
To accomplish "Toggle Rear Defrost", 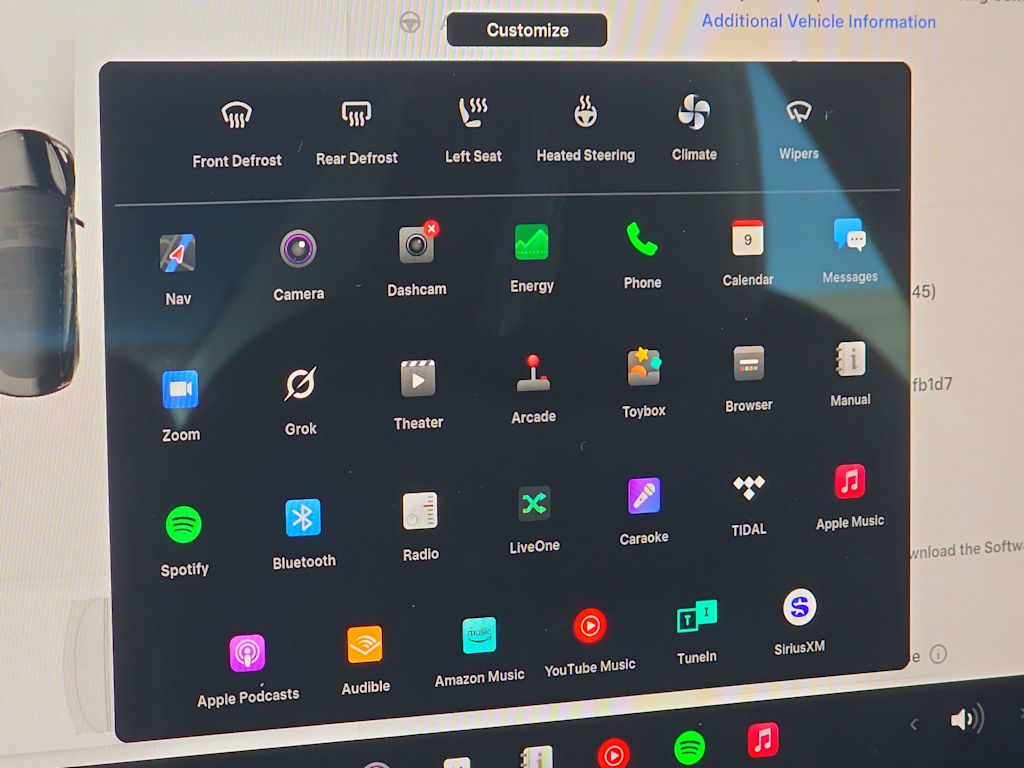I will [x=357, y=115].
